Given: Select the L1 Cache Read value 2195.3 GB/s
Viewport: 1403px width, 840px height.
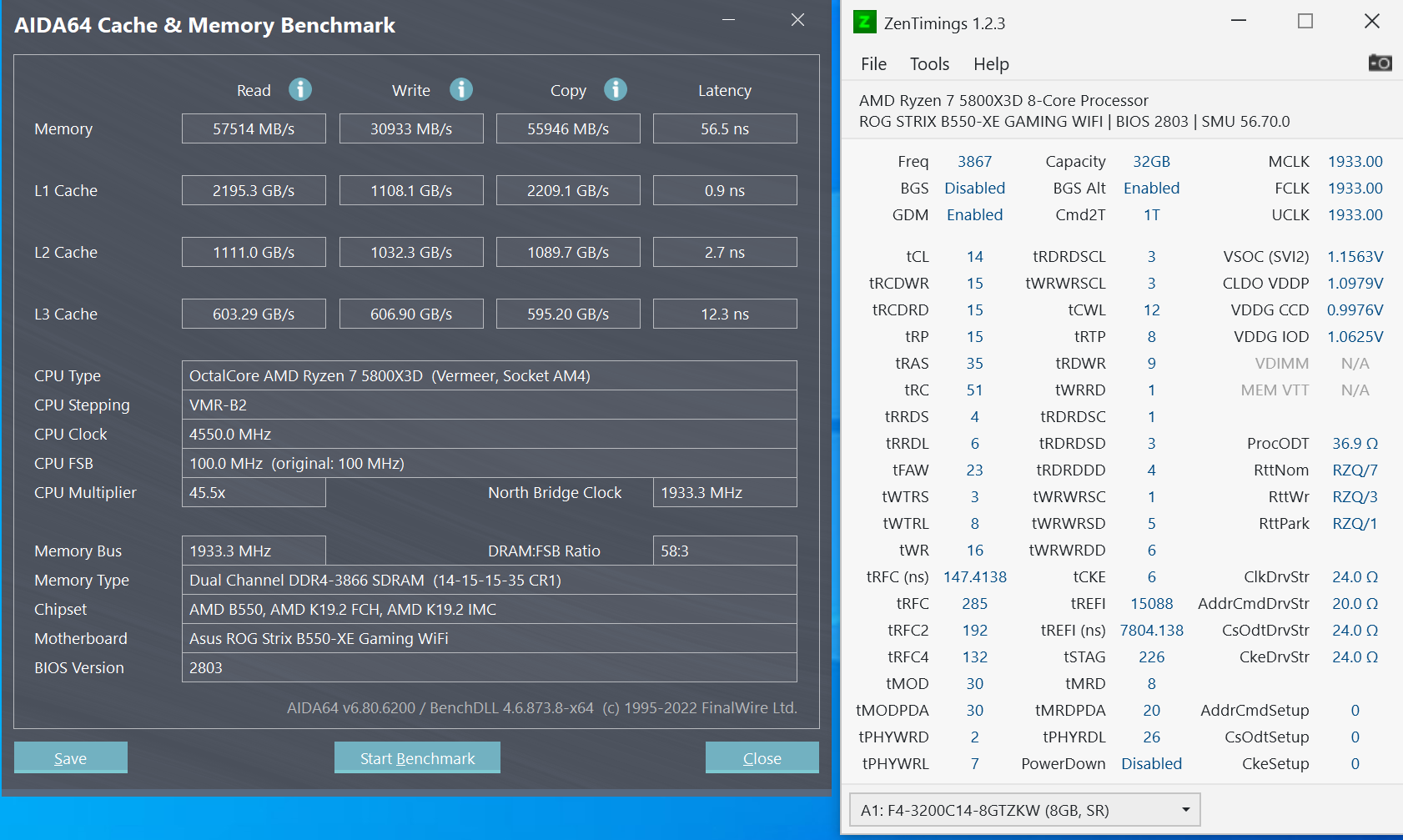Looking at the screenshot, I should point(254,190).
